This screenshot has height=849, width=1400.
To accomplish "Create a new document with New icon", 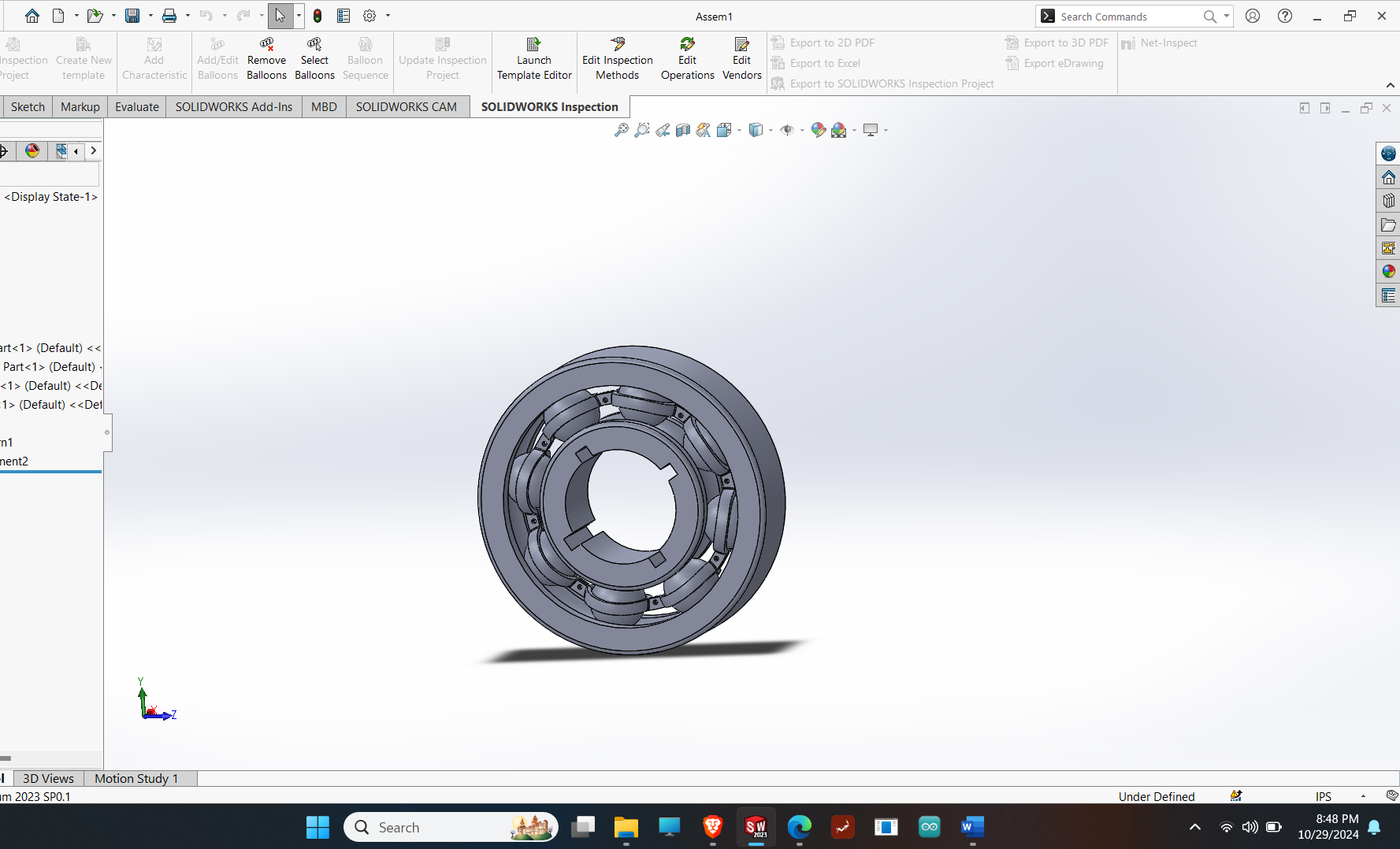I will pos(58,16).
